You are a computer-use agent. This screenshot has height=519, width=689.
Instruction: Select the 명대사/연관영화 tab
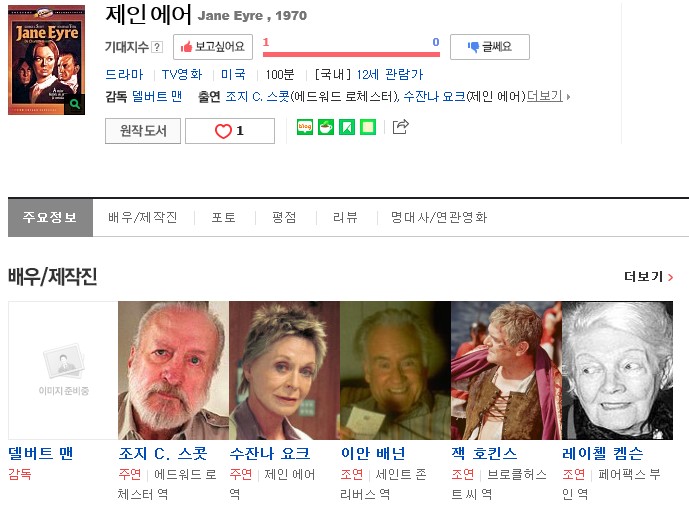click(439, 218)
